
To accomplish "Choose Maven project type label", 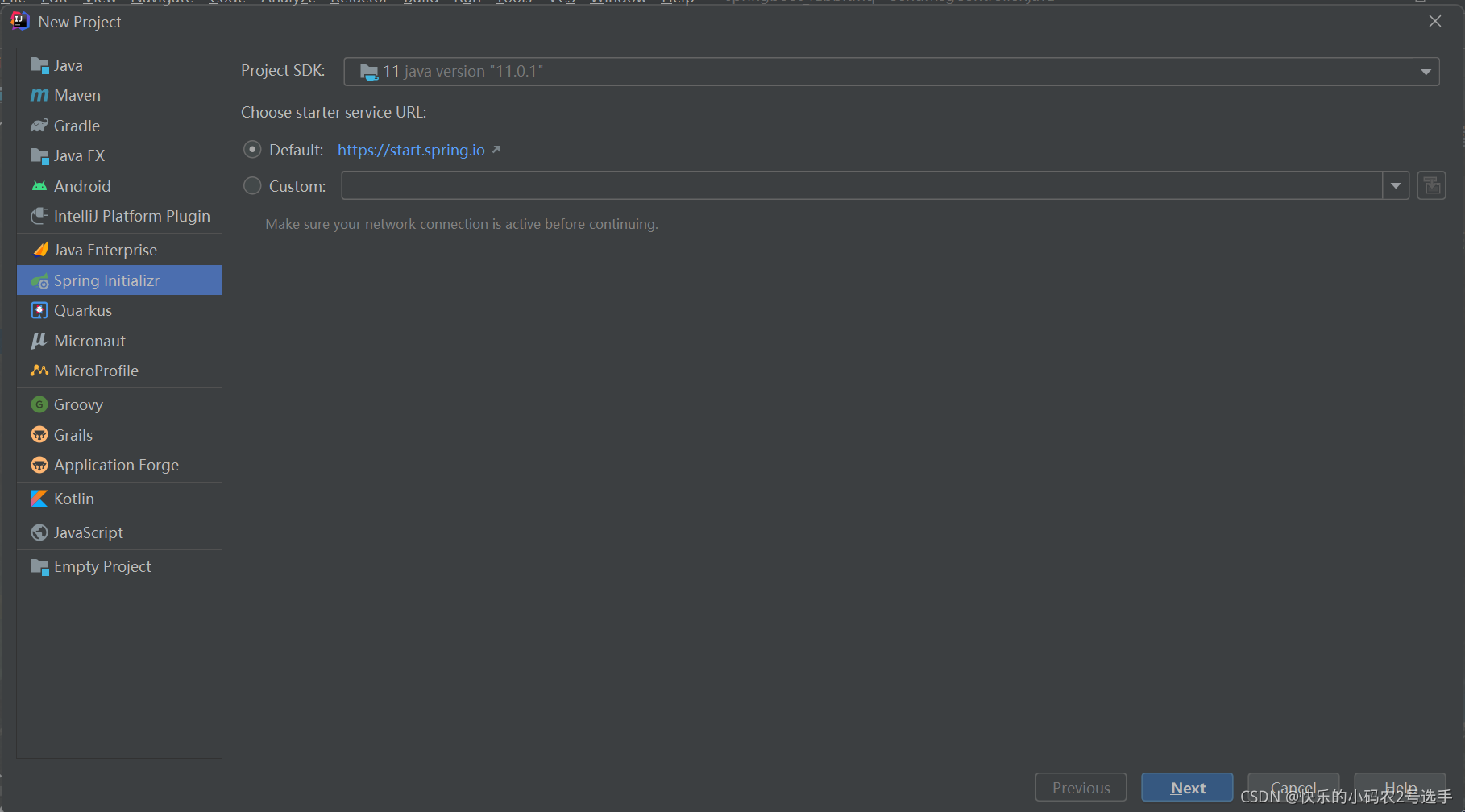I will coord(77,95).
